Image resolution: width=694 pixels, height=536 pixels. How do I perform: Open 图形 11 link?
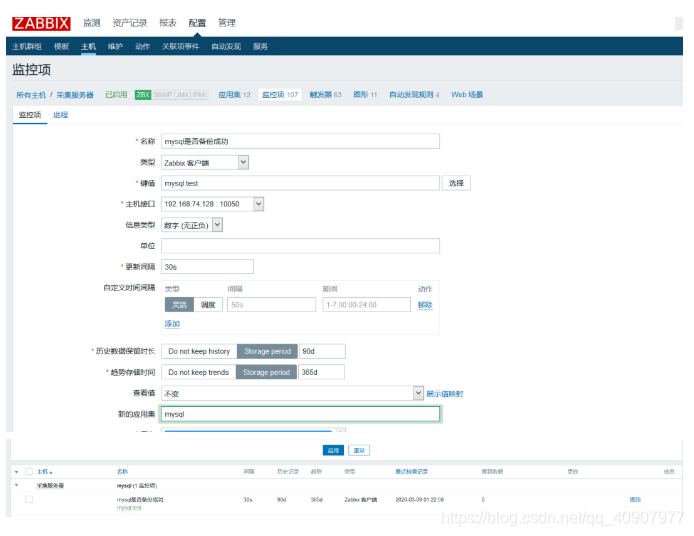(365, 95)
